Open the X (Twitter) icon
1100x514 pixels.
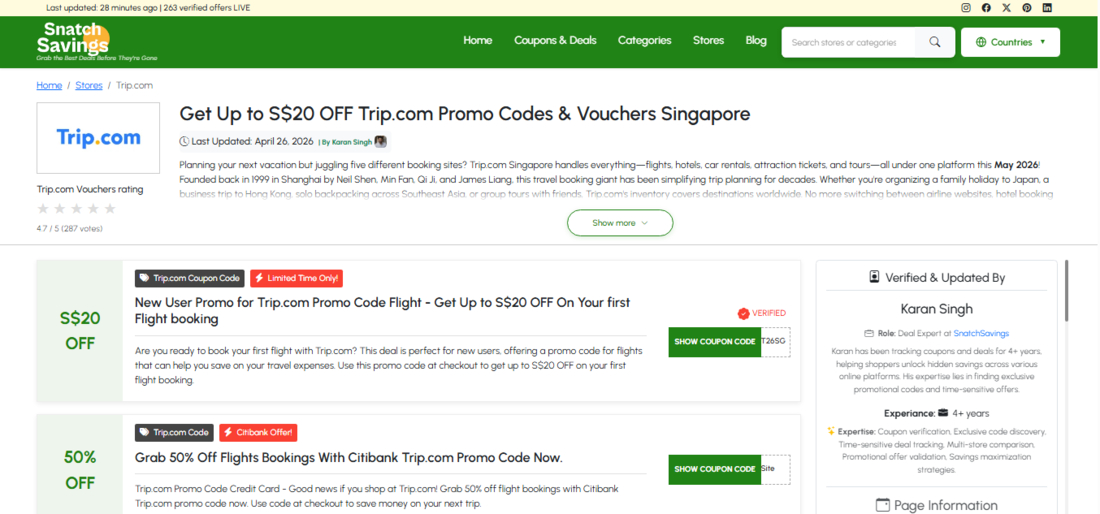[x=1007, y=8]
